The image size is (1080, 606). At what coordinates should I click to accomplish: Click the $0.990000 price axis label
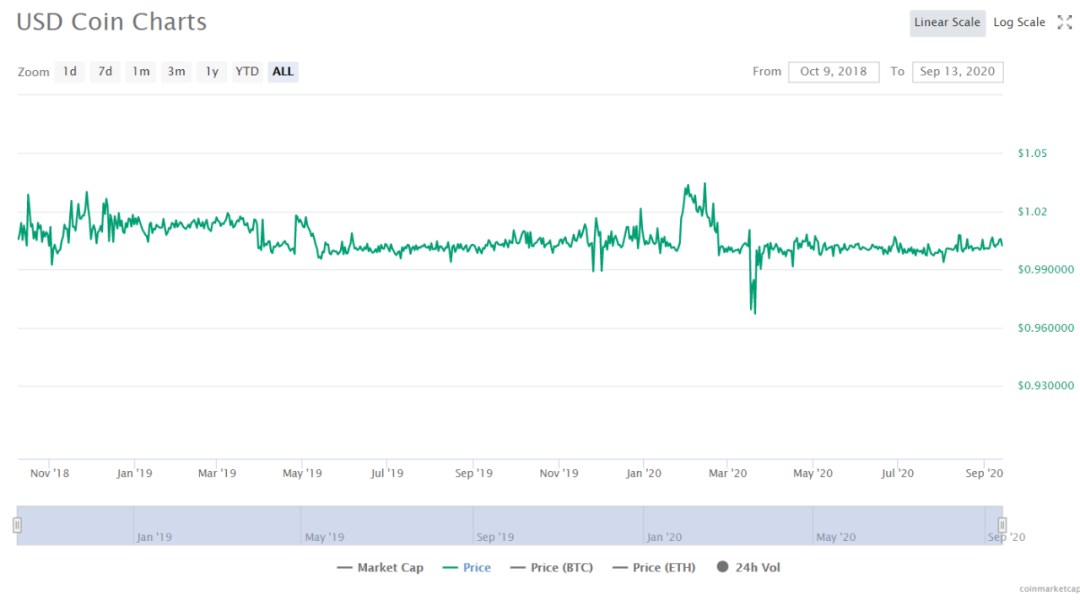(1046, 270)
